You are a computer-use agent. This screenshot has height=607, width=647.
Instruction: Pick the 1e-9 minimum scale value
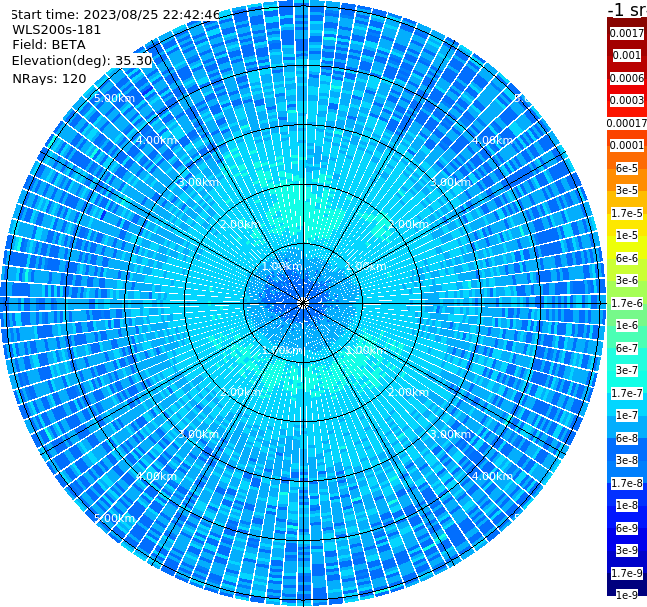[x=627, y=595]
